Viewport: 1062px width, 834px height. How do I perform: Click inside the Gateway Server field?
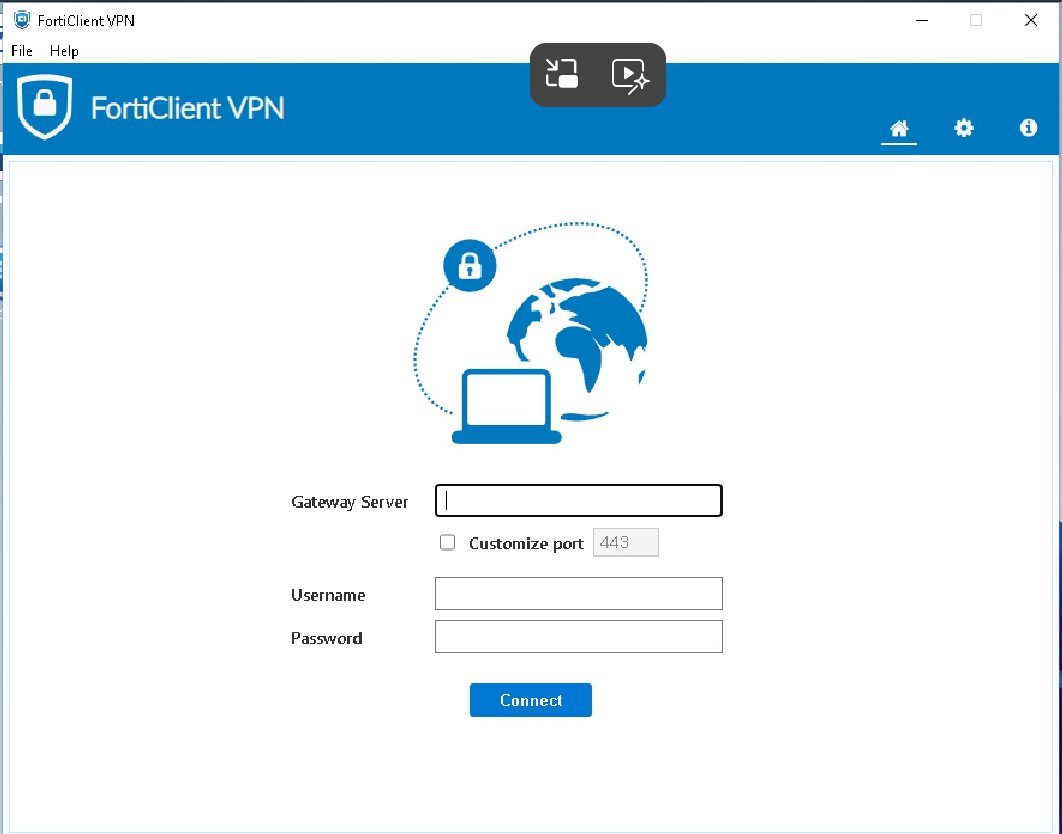point(578,500)
